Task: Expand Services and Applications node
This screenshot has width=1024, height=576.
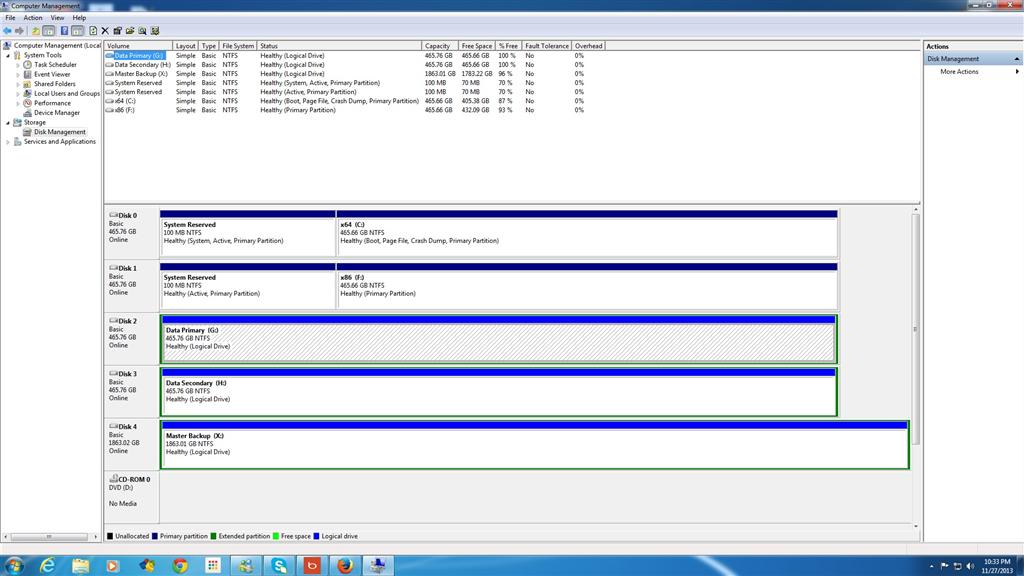Action: (8, 142)
